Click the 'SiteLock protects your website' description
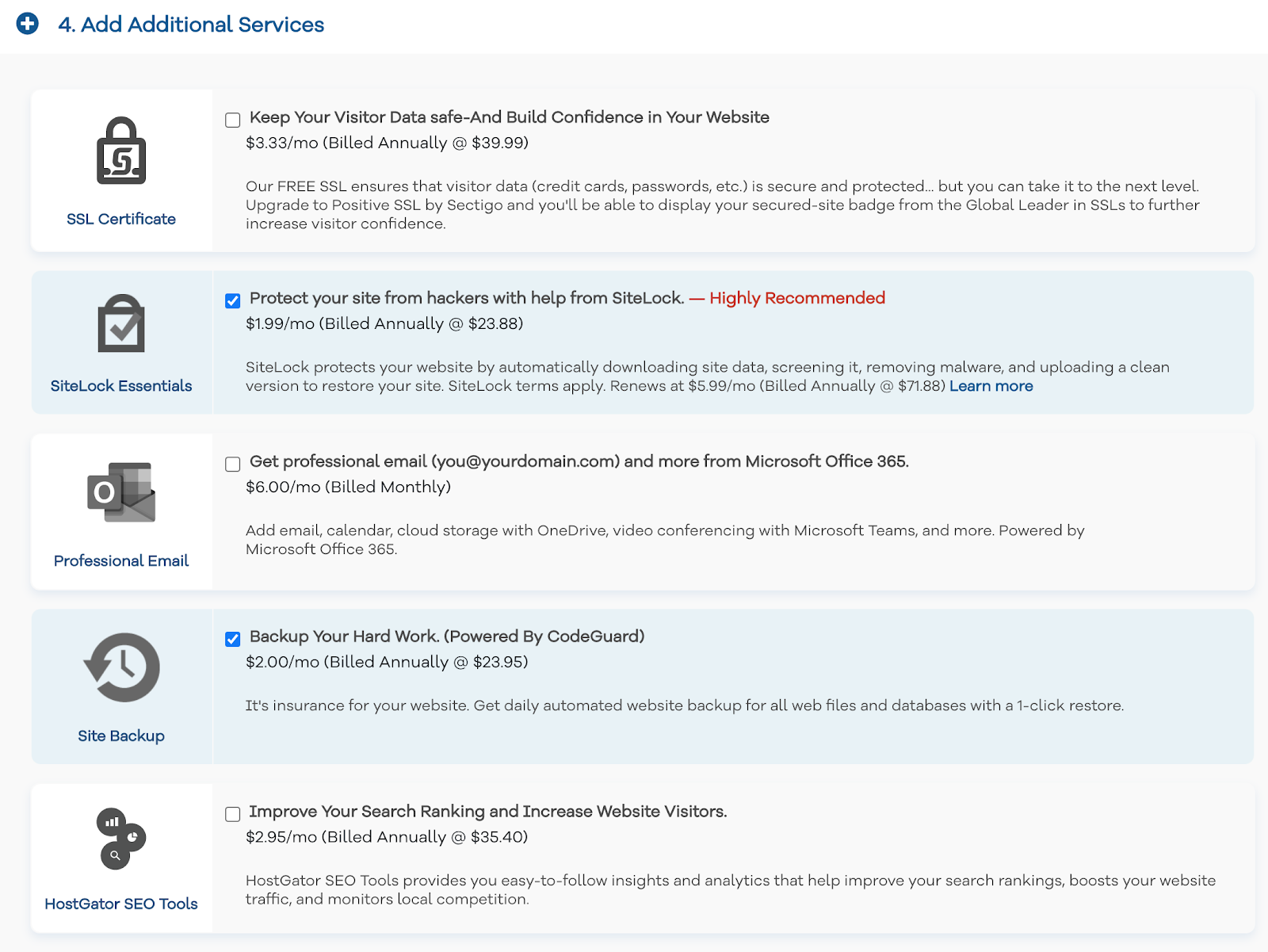Screen dimensions: 1268x952 (708, 377)
